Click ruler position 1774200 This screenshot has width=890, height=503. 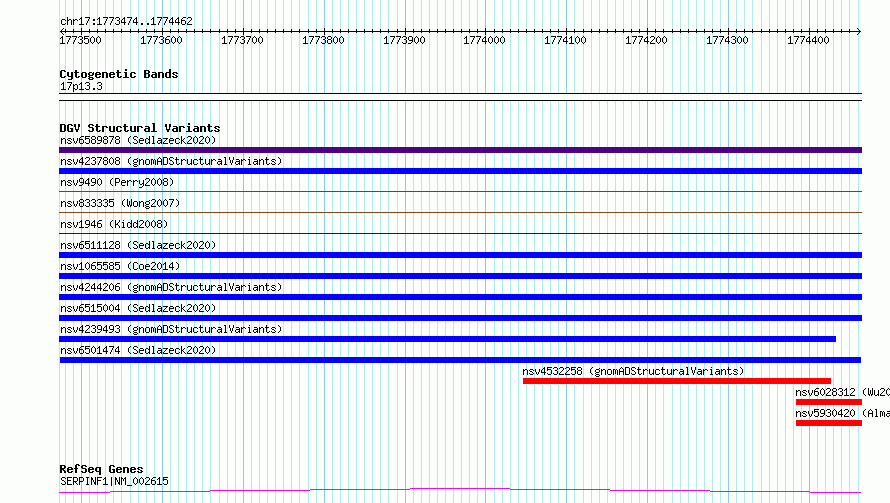(x=646, y=40)
